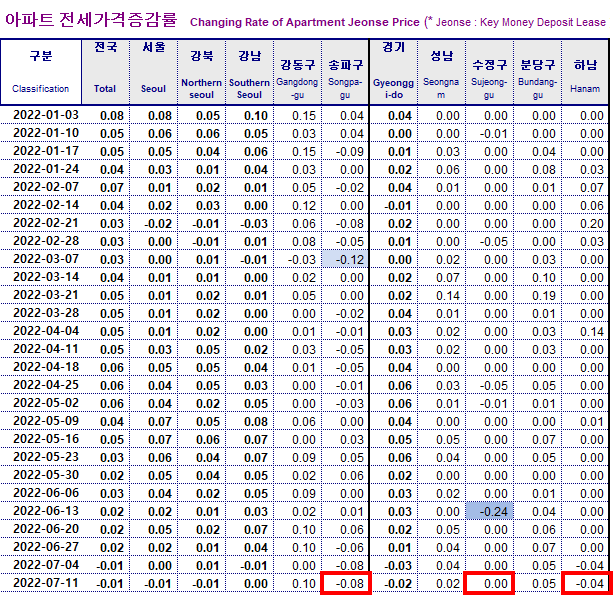The width and height of the screenshot is (613, 595).
Task: Select the 송파구 Songpa-gu column header
Action: pyautogui.click(x=345, y=72)
